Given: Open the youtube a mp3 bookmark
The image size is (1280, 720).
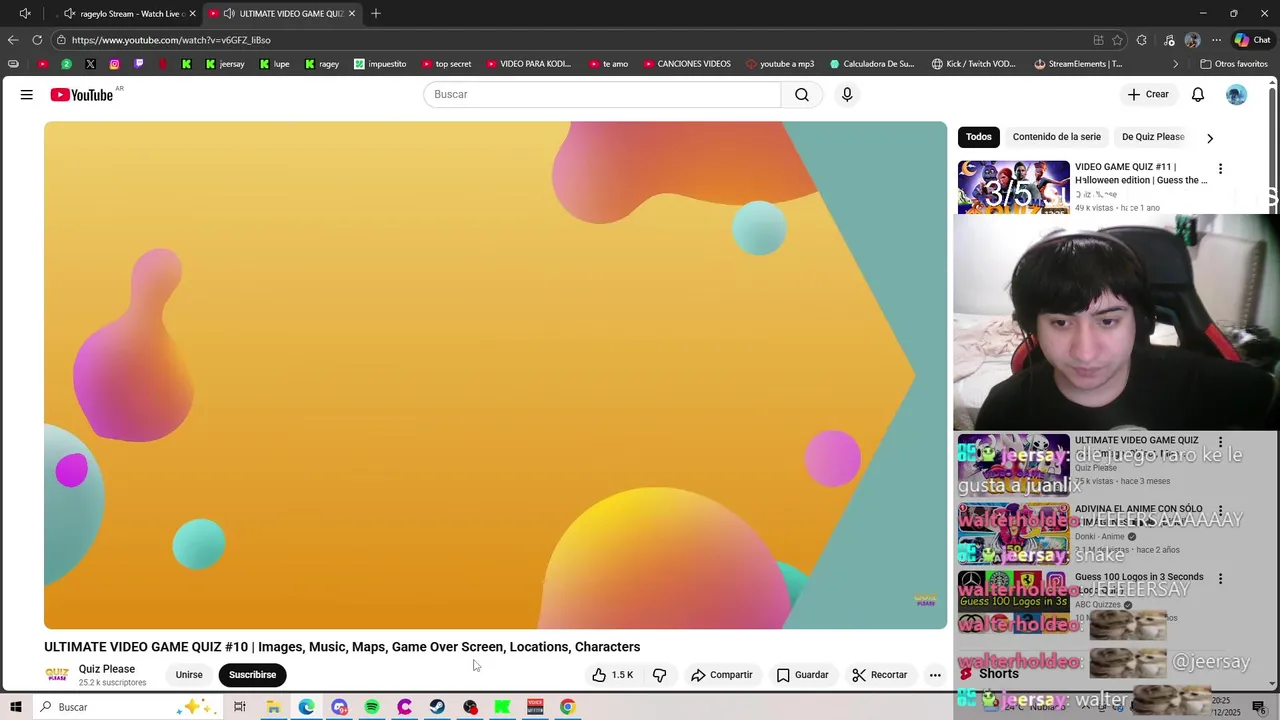Looking at the screenshot, I should [780, 64].
